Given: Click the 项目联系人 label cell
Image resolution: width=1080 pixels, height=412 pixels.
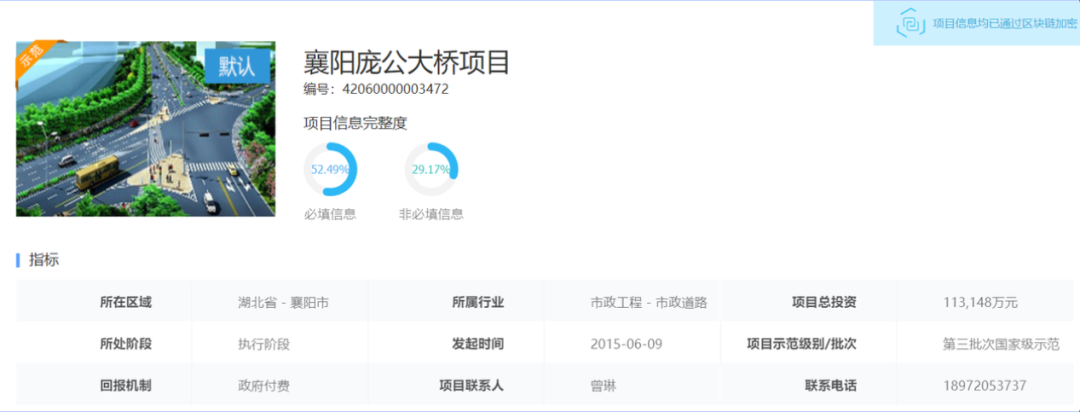Looking at the screenshot, I should 456,384.
